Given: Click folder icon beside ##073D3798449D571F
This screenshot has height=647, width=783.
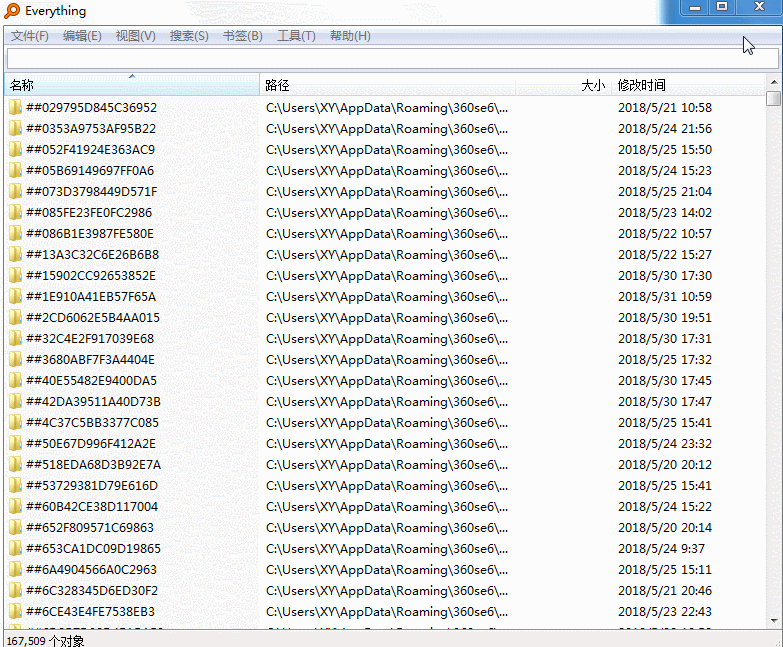Looking at the screenshot, I should 16,192.
